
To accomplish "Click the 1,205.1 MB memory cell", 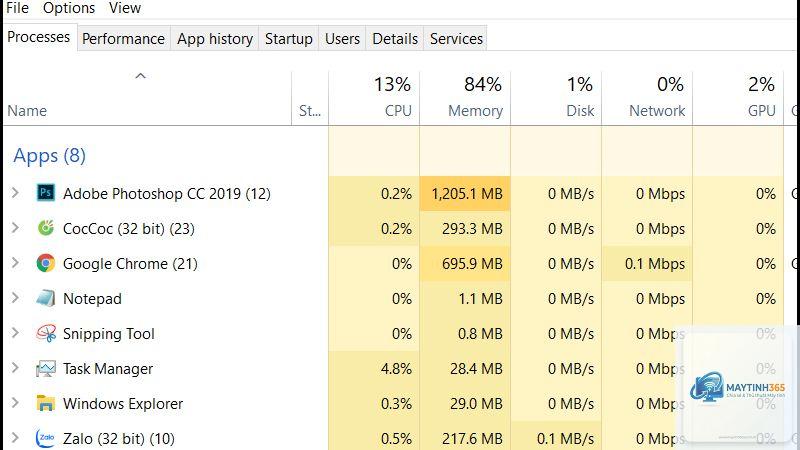I will coord(465,193).
